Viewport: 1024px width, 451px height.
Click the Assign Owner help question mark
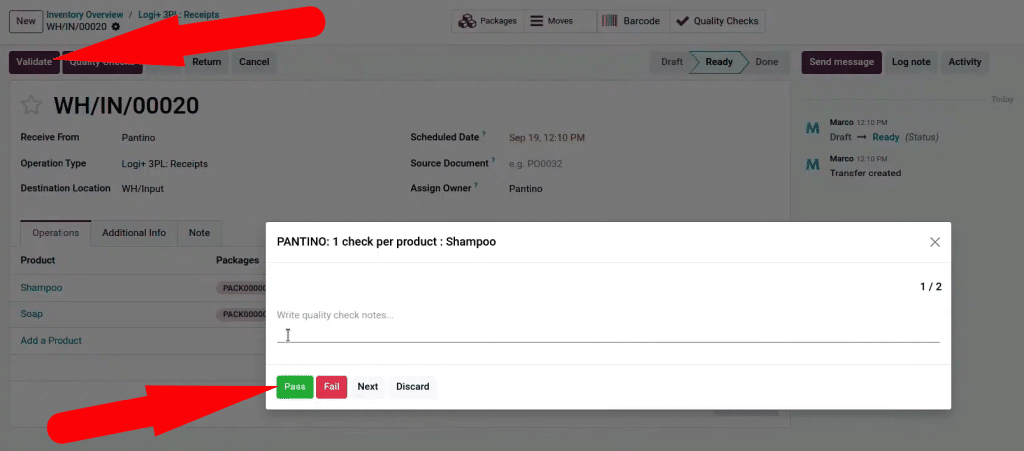tap(476, 185)
